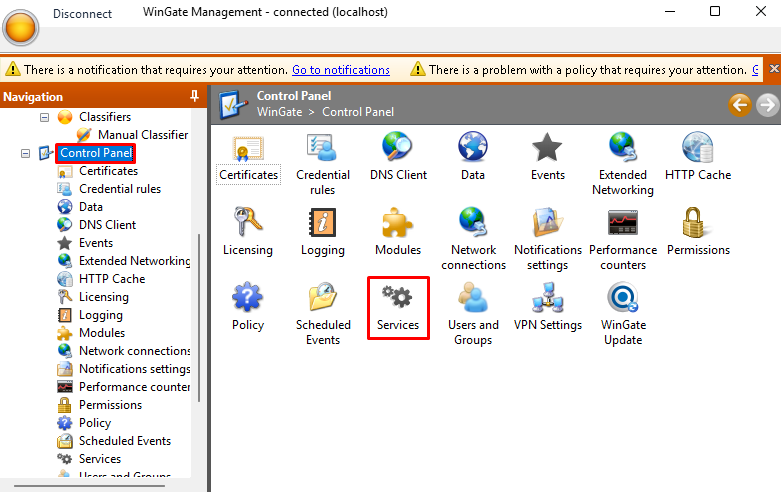Follow the Go to notifications link

341,70
